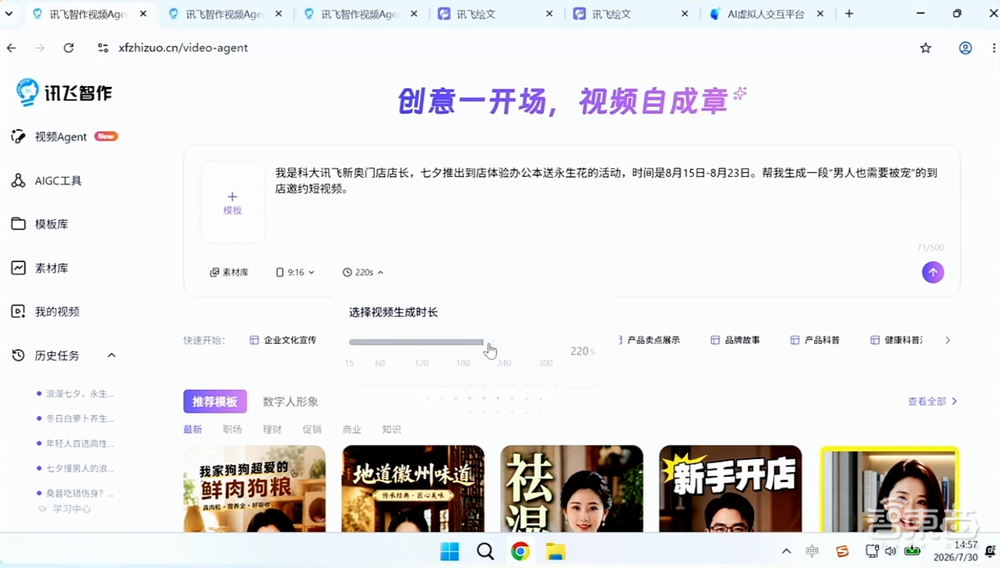Screen dimensions: 1000x568
Task: Set the duration to the 300 mark
Action: [x=545, y=363]
